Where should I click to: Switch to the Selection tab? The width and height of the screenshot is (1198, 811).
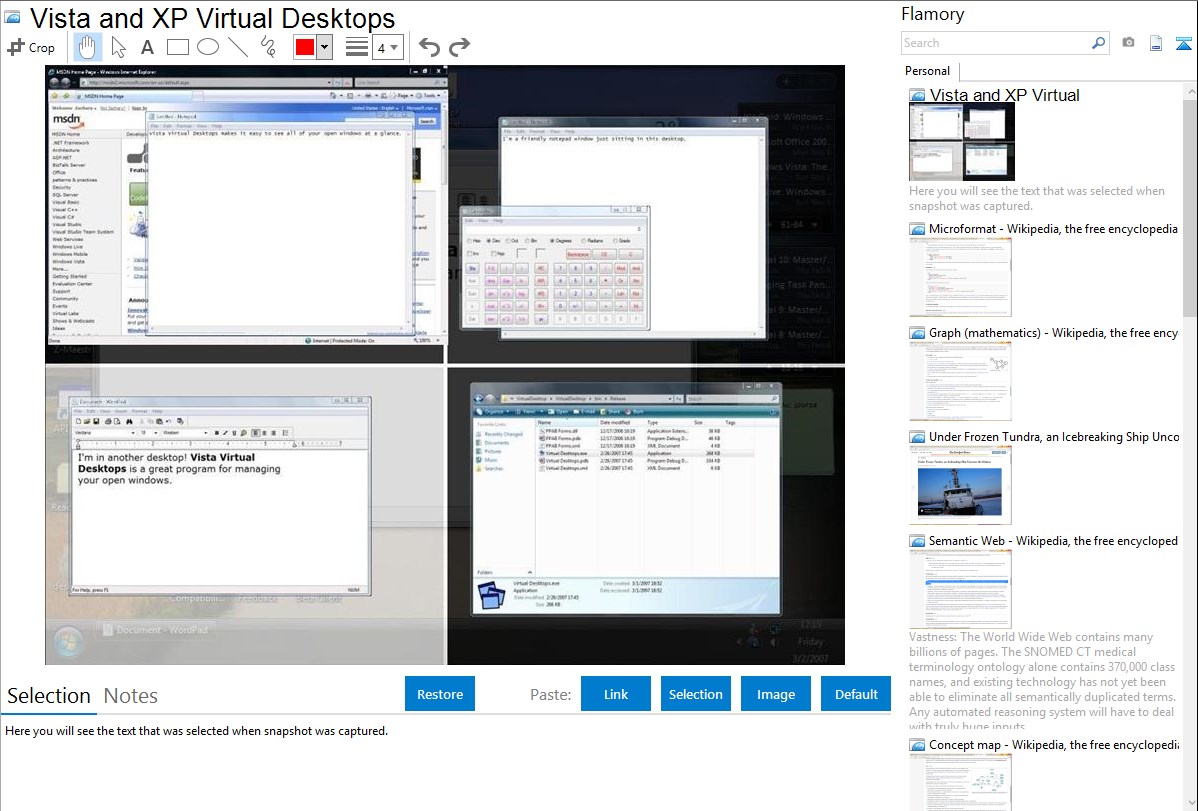[49, 696]
